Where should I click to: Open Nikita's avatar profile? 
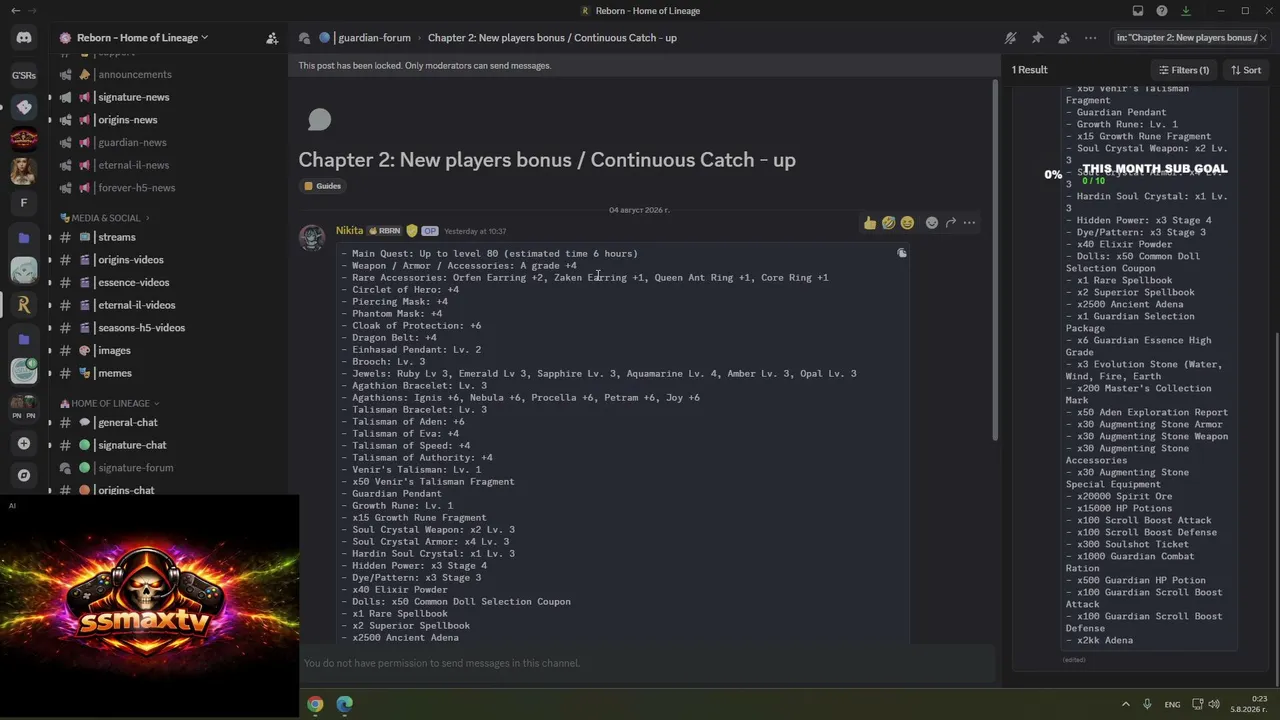point(312,238)
